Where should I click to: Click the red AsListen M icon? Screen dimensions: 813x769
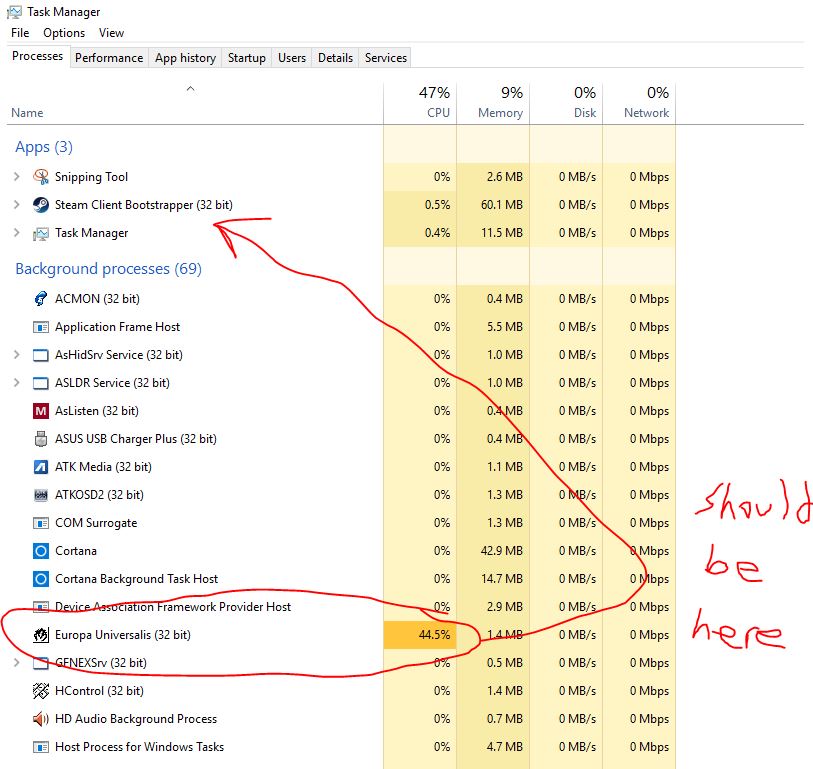click(x=41, y=411)
